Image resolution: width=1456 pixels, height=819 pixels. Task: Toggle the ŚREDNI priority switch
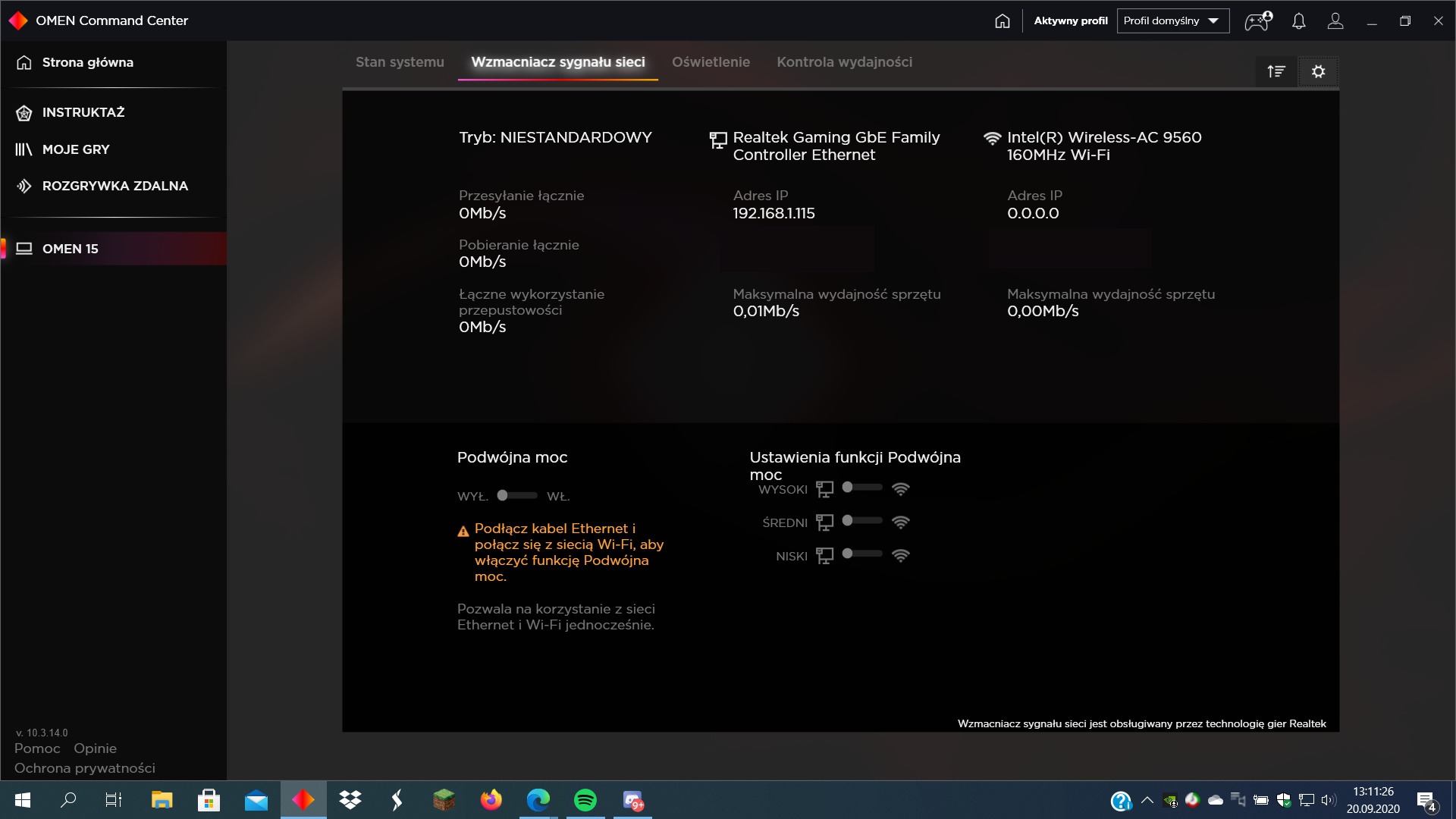tap(861, 521)
